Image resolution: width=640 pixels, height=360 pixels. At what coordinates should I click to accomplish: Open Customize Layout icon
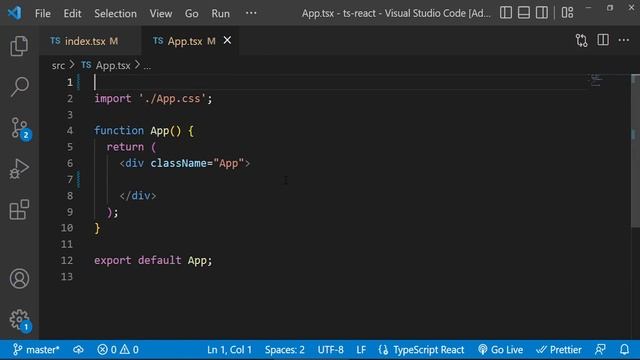click(567, 13)
